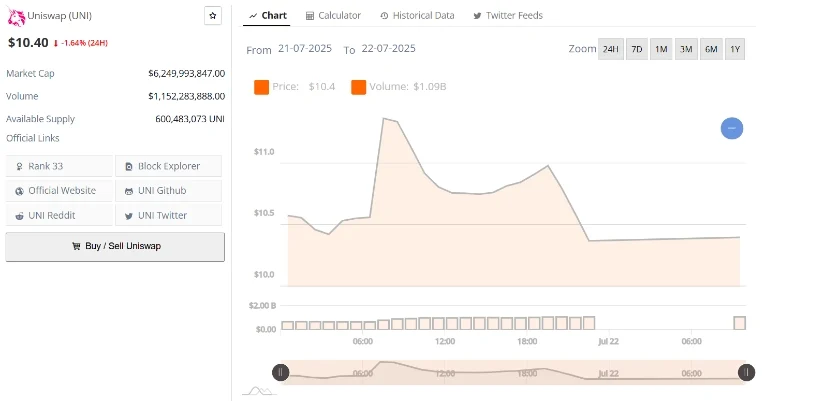Click the From date field 21-07-2025
This screenshot has width=825, height=401.
(305, 48)
